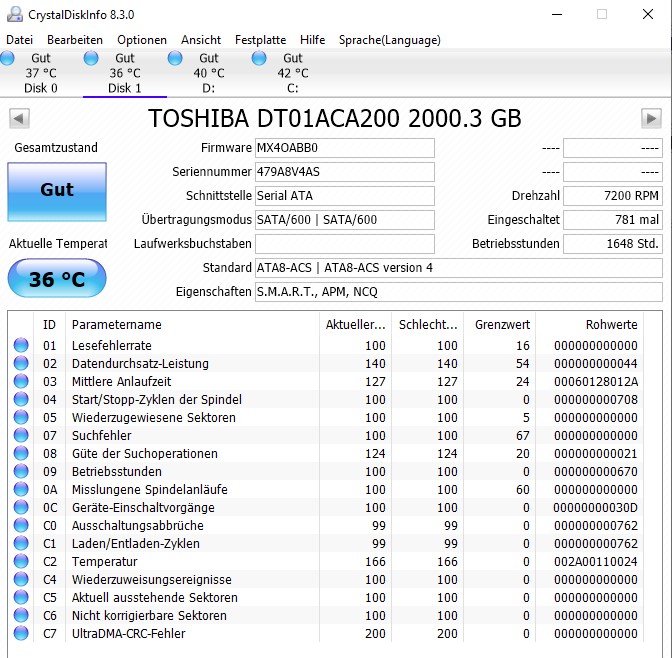Click the Parametername column header
This screenshot has height=658, width=672.
[x=192, y=324]
